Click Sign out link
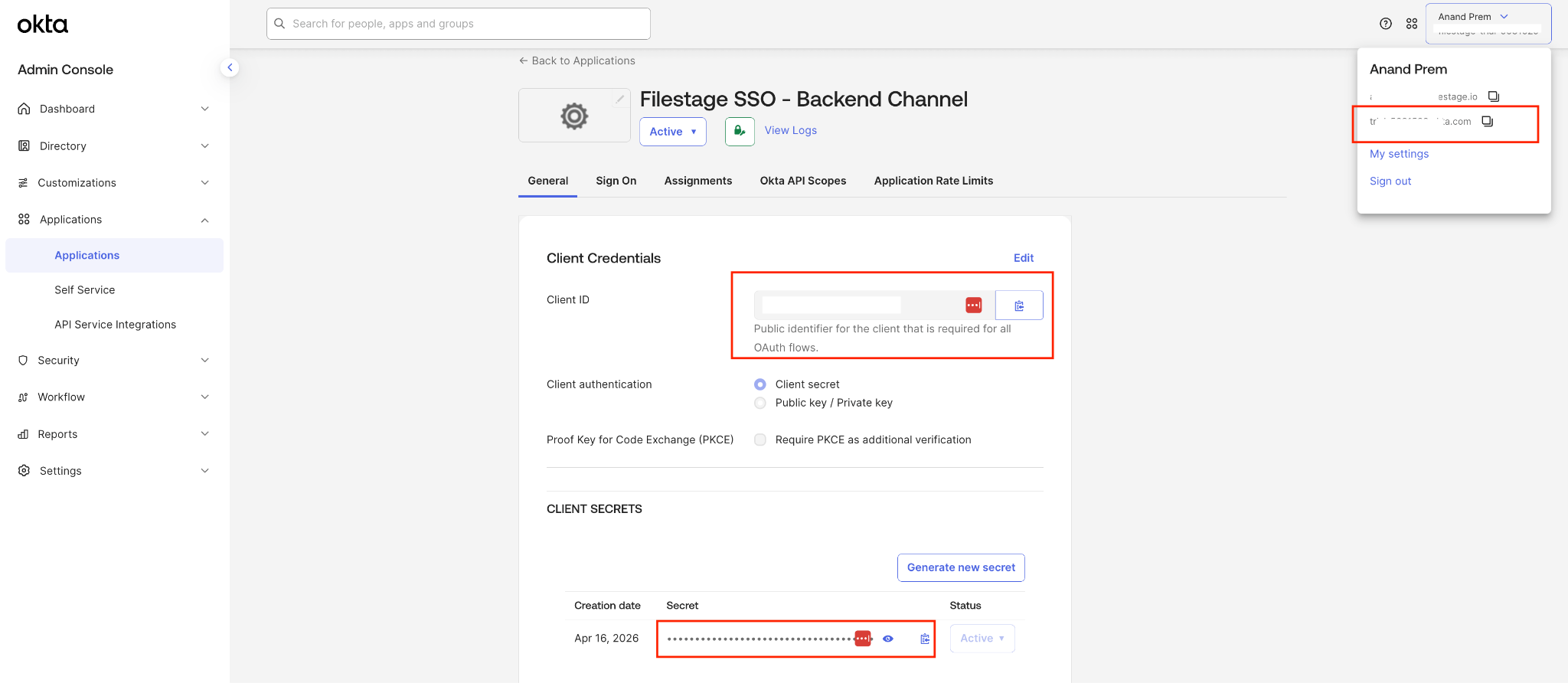The height and width of the screenshot is (683, 1568). coord(1390,181)
